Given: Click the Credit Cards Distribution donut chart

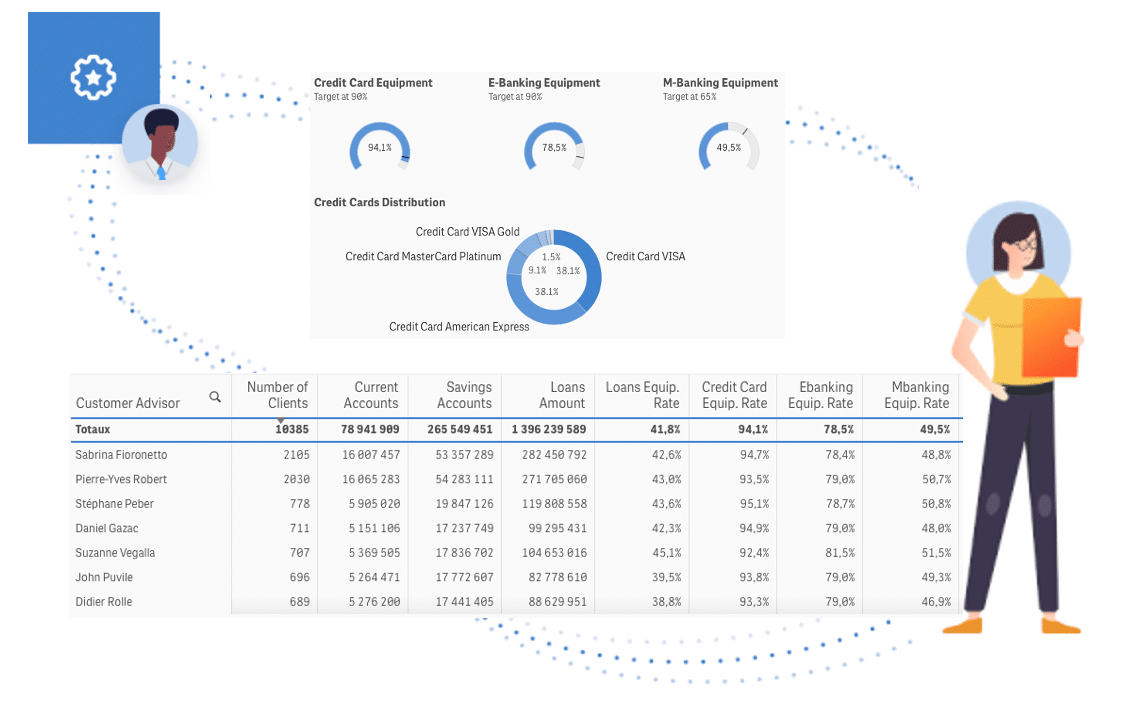Looking at the screenshot, I should pyautogui.click(x=554, y=277).
